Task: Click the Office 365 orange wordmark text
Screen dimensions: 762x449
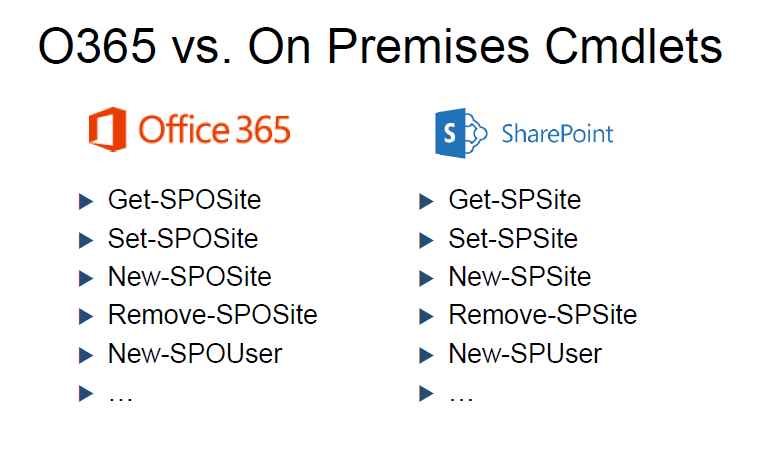Action: pos(214,130)
